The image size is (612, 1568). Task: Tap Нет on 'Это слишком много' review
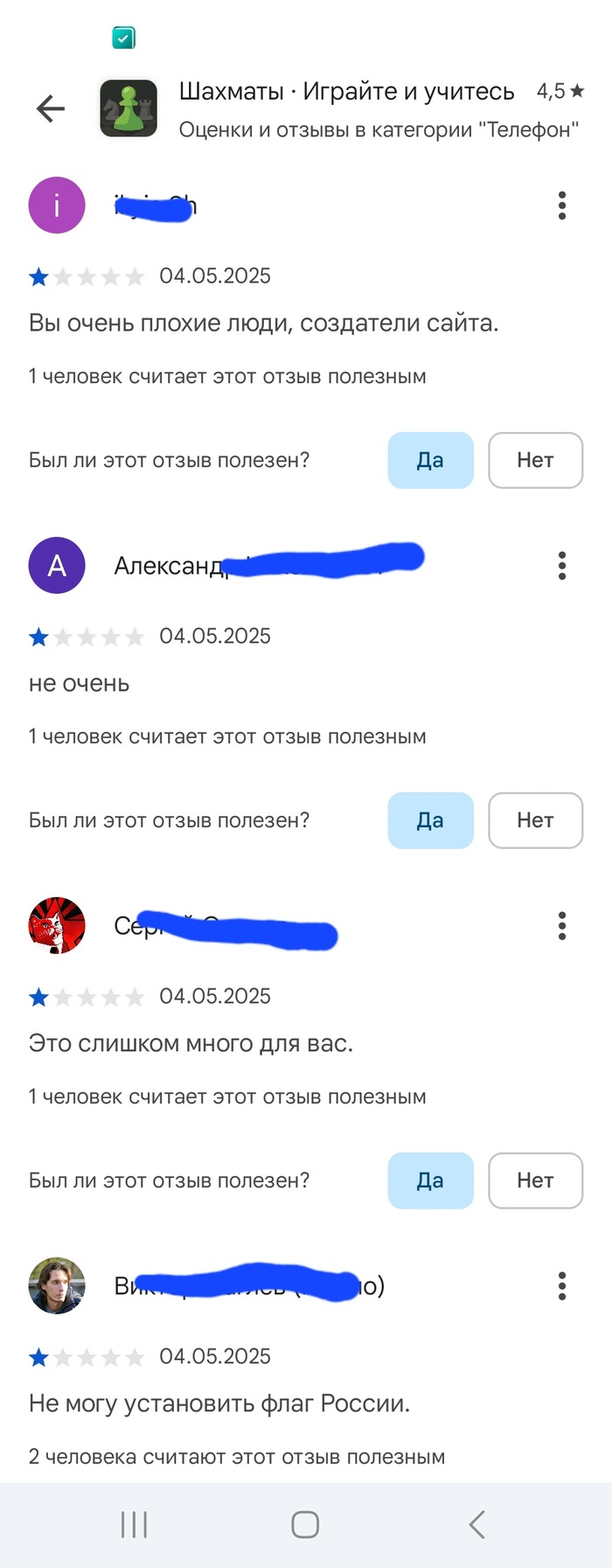535,1181
